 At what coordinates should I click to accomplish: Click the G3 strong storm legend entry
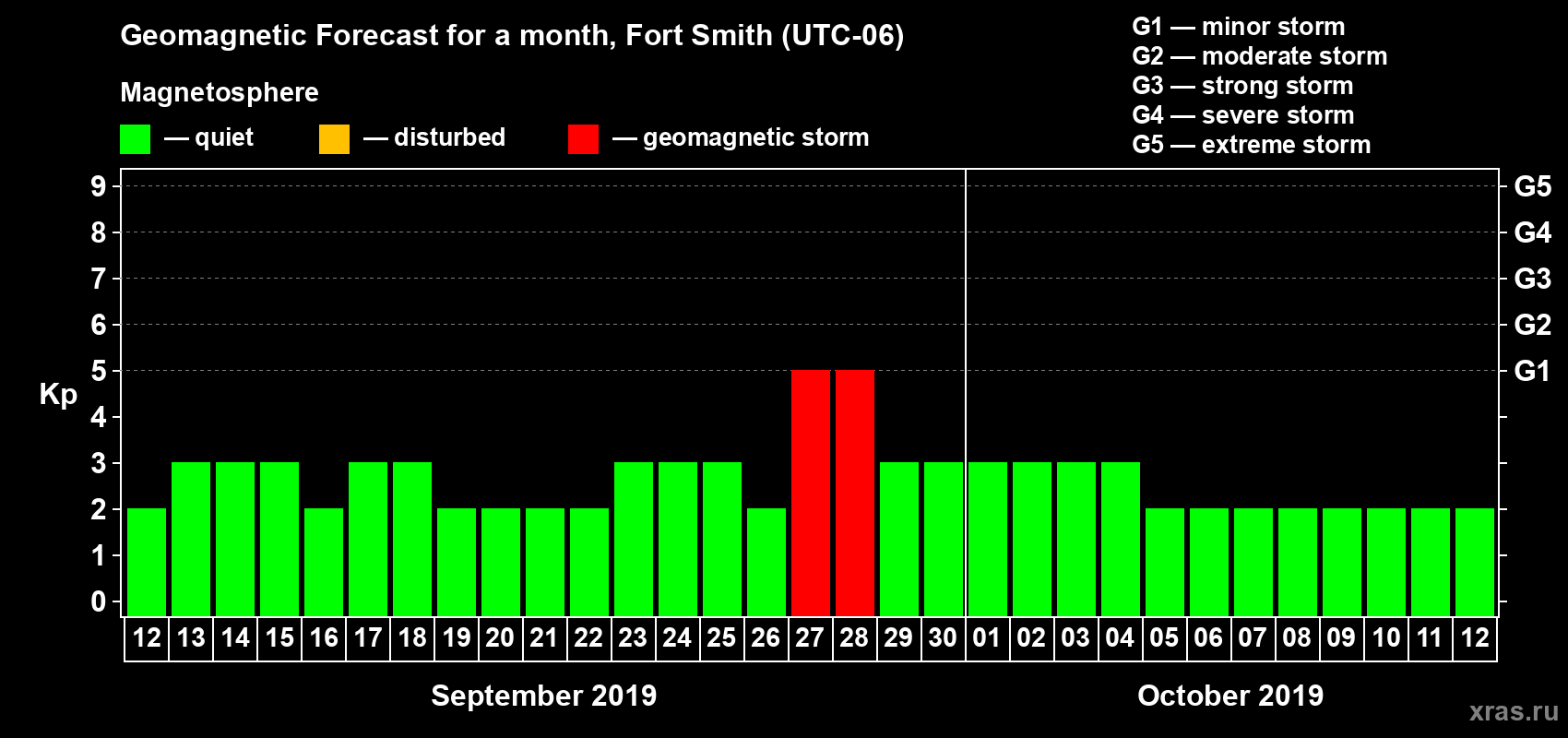point(1242,86)
